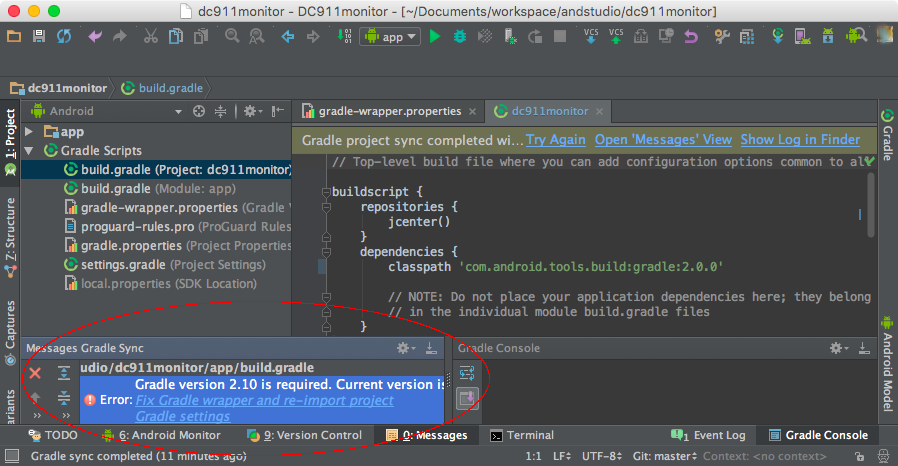Open the Gradle Console gear menu
This screenshot has width=898, height=466.
[838, 348]
